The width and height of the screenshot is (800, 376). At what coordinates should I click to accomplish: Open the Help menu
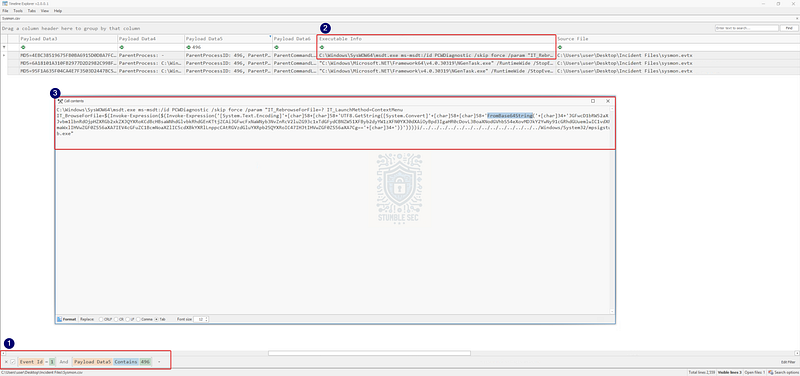[58, 11]
